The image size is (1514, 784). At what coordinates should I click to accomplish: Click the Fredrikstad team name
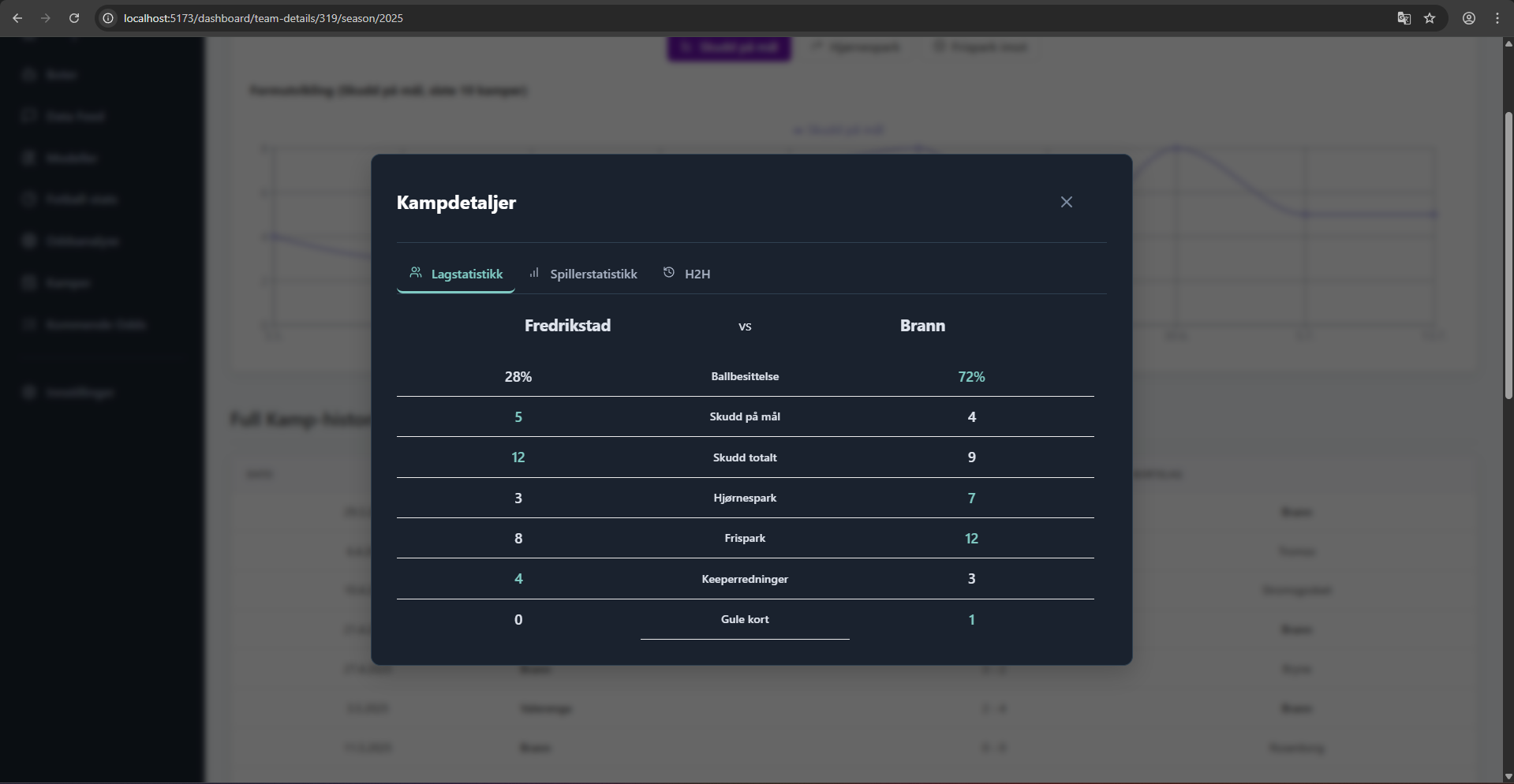click(567, 326)
